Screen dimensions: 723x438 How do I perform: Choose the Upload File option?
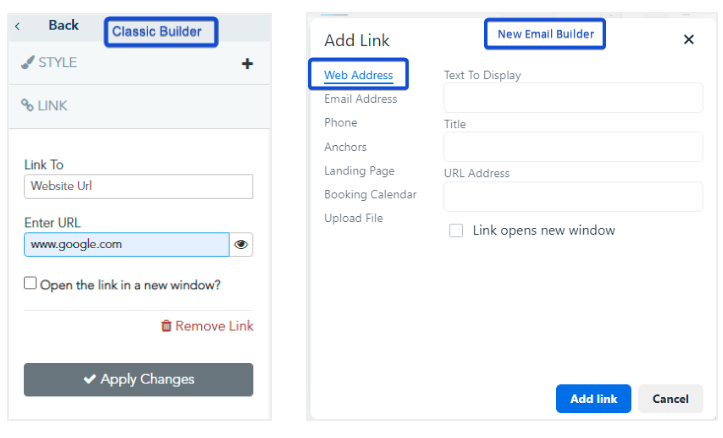pos(353,218)
